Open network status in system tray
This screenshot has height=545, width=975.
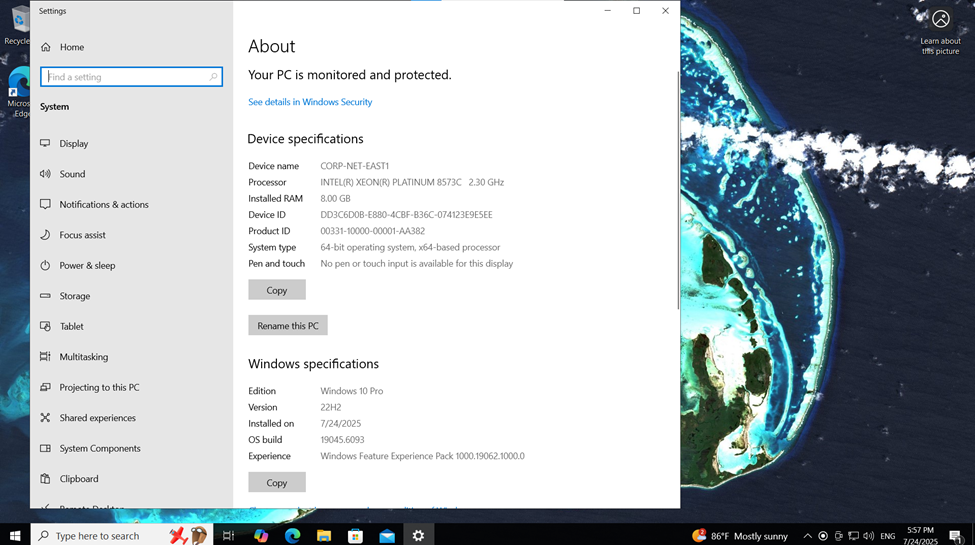(854, 536)
